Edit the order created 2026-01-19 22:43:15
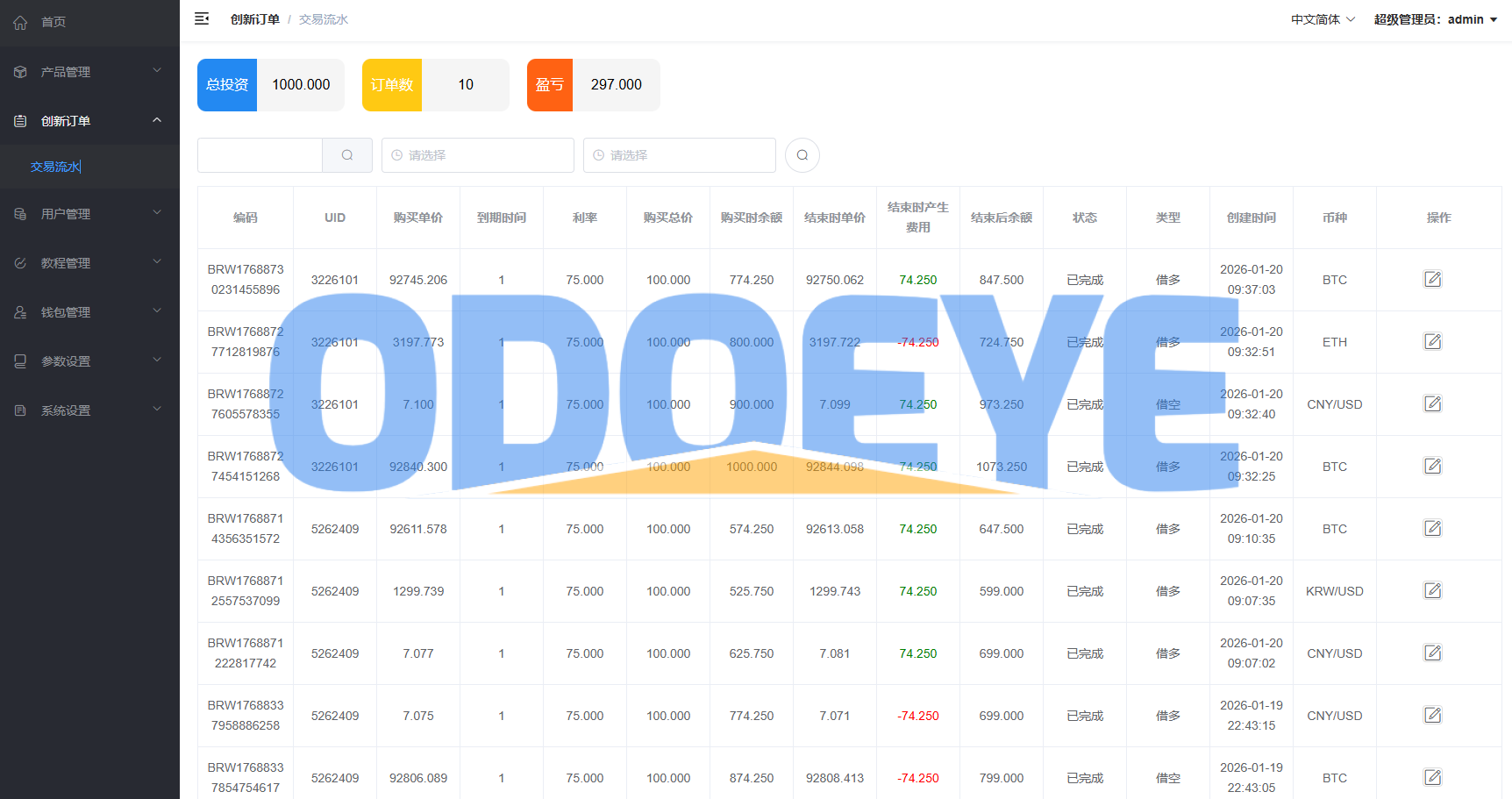This screenshot has height=799, width=1512. coord(1432,716)
